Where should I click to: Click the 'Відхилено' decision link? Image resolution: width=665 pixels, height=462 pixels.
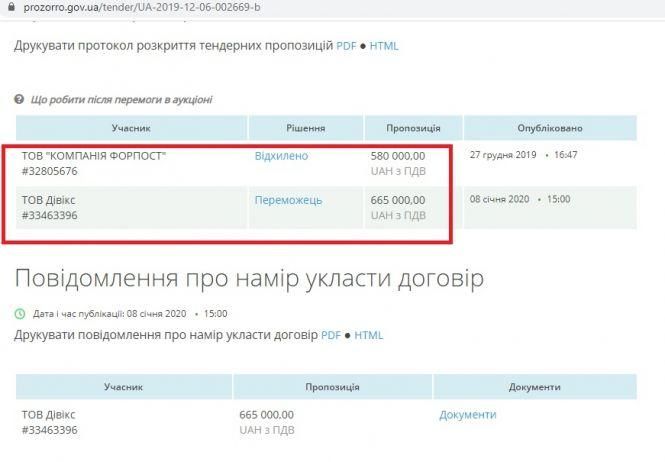[281, 156]
